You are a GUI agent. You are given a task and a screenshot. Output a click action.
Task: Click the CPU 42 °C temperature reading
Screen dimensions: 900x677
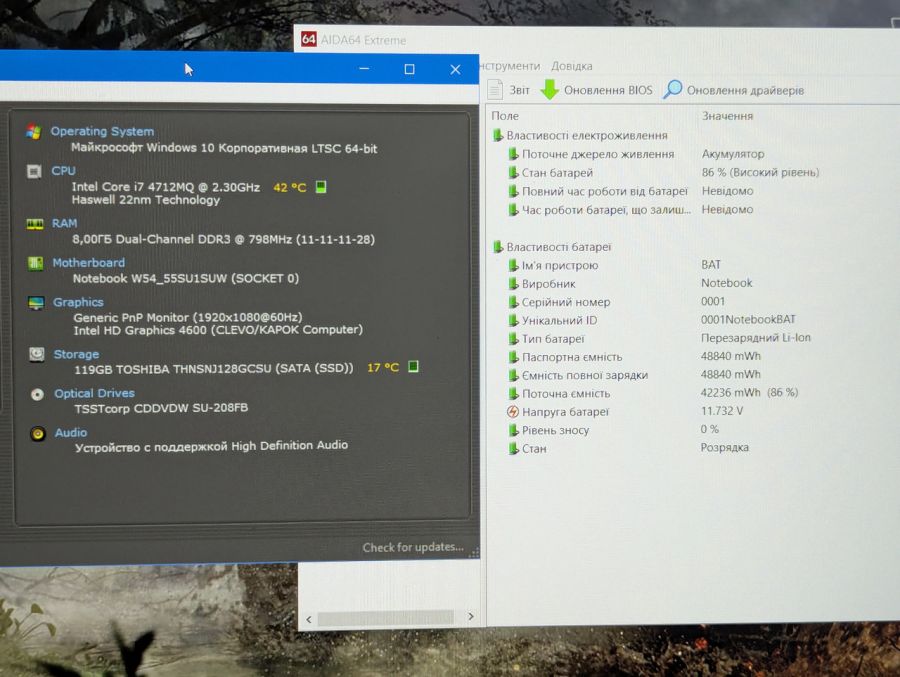tap(290, 188)
